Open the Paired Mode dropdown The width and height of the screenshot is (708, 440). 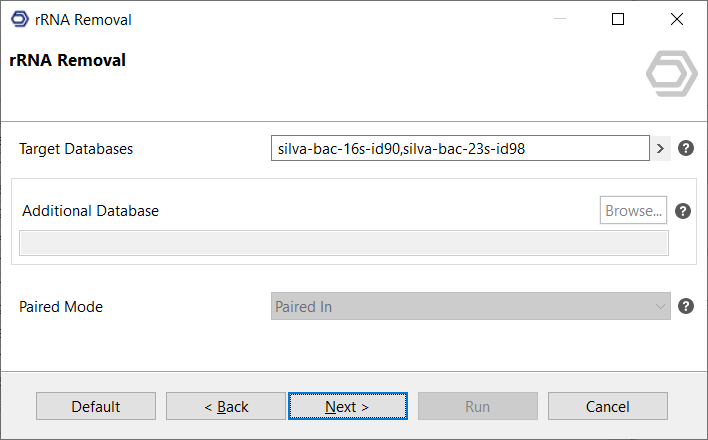tap(470, 307)
